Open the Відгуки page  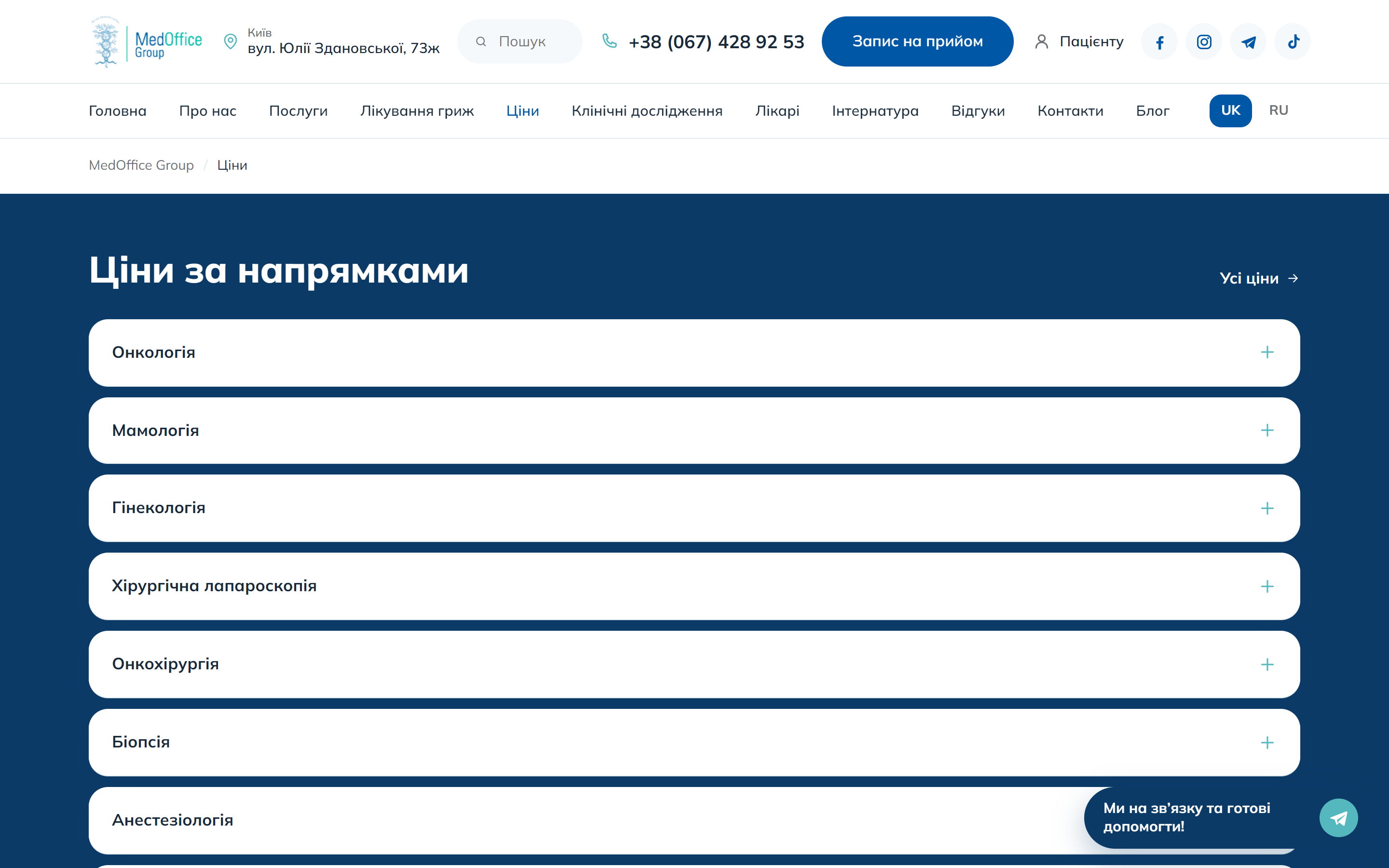pyautogui.click(x=978, y=111)
